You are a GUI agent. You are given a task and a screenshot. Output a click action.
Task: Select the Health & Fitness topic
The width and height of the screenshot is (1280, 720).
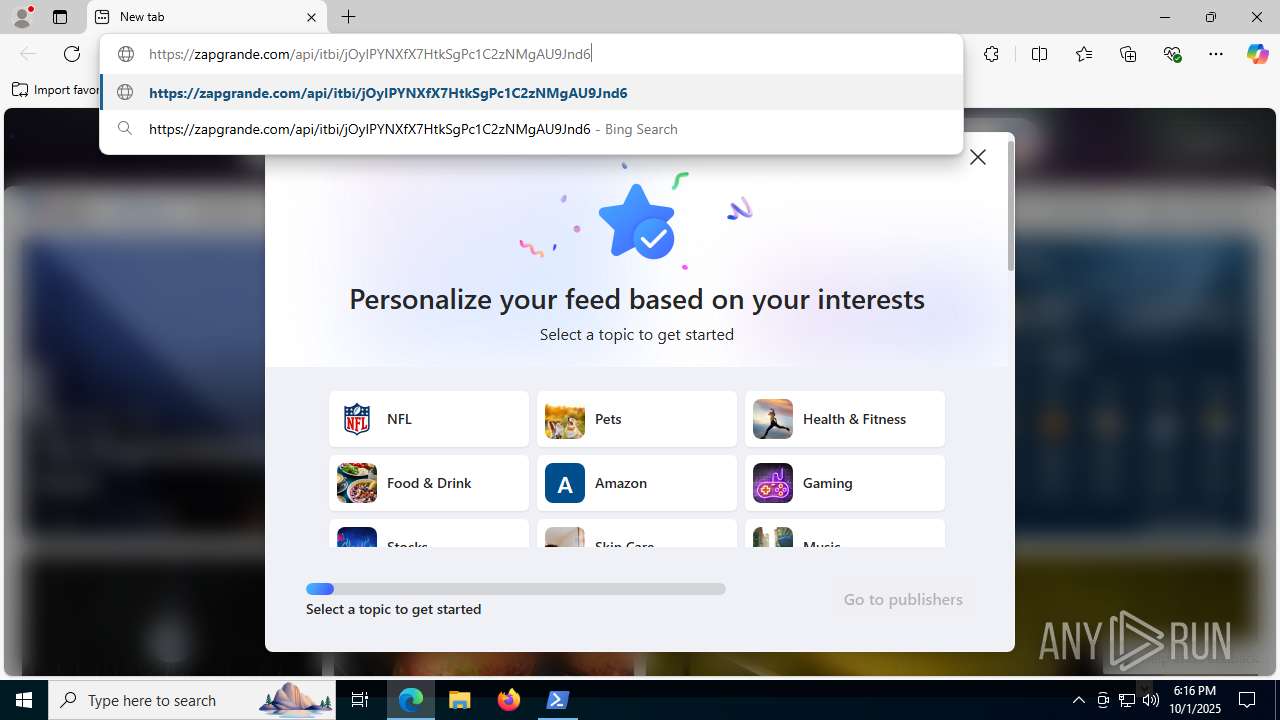point(845,419)
